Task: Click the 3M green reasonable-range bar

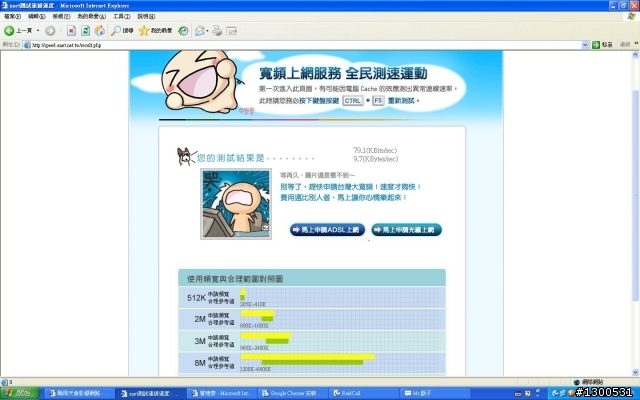Action: (x=277, y=341)
